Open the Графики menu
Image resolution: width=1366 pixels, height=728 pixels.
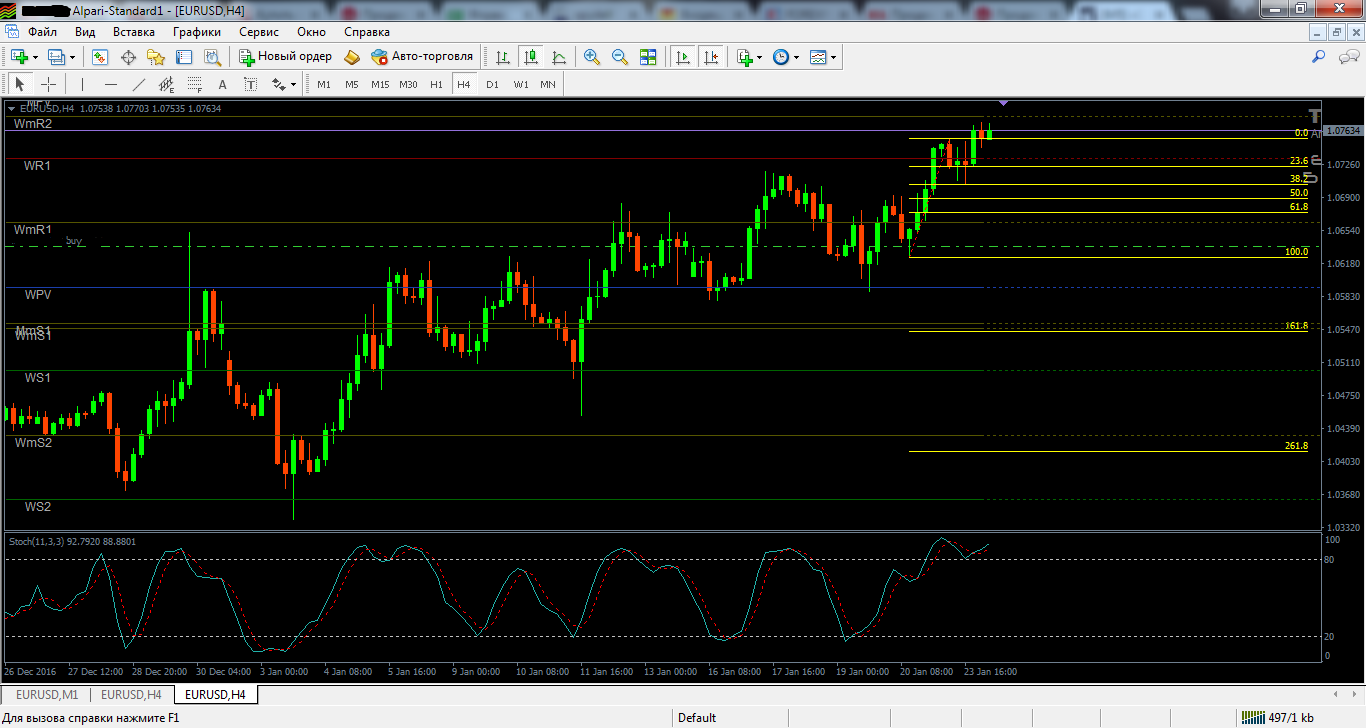click(196, 32)
